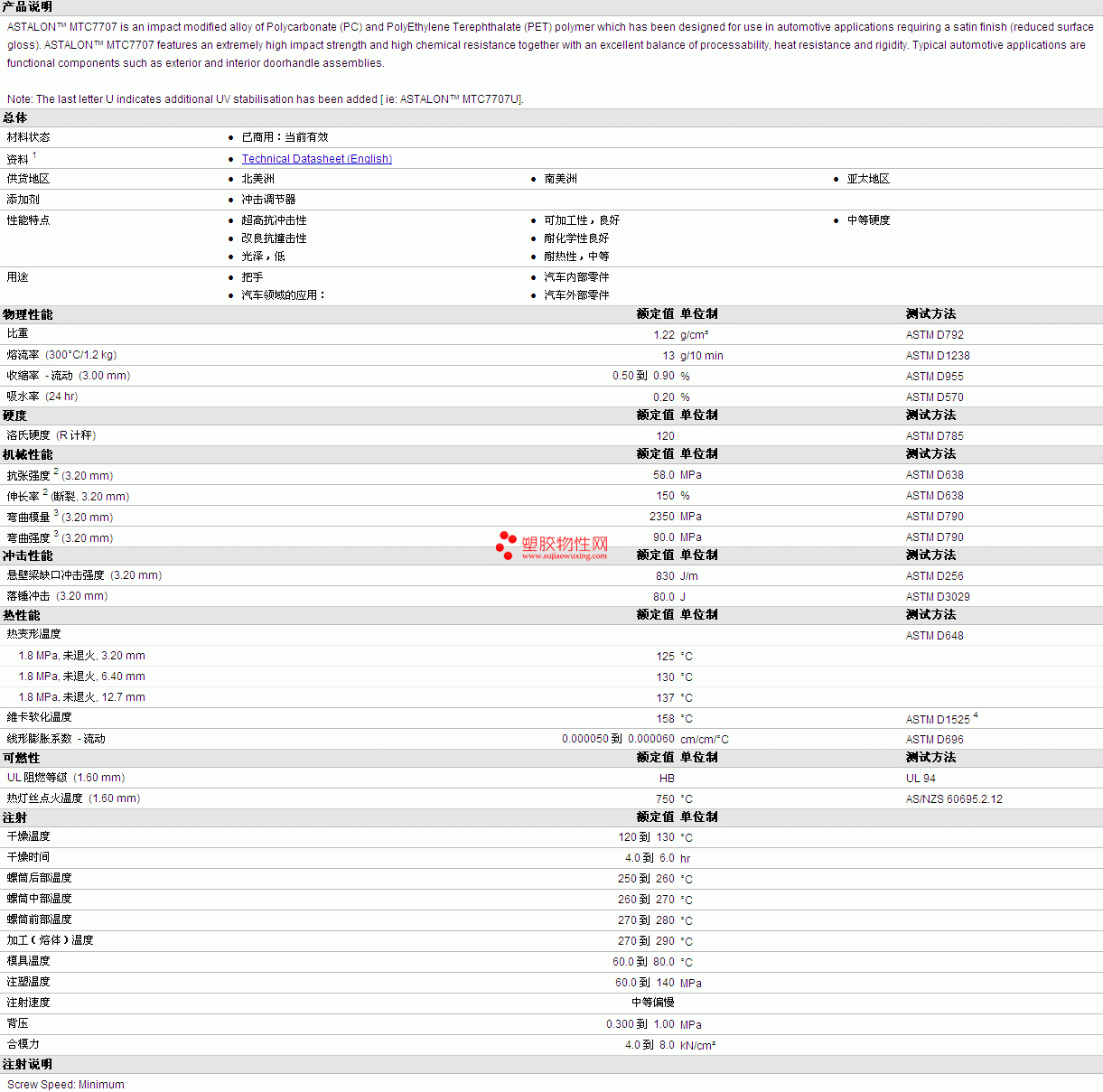
Task: Click the ASTM D648 test method
Action: pos(934,636)
